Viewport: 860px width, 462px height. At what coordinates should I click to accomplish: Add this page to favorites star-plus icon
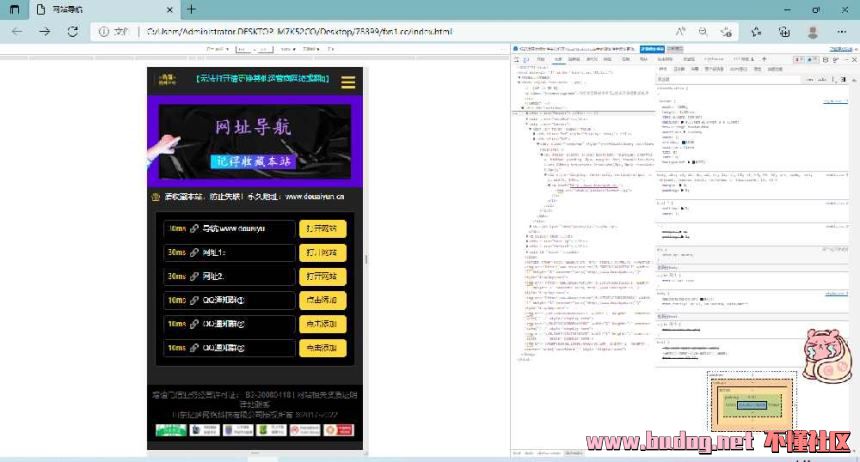(x=726, y=32)
